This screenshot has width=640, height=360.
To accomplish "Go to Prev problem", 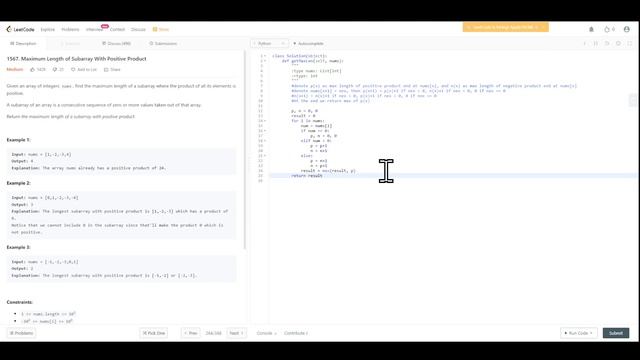I will pyautogui.click(x=191, y=333).
